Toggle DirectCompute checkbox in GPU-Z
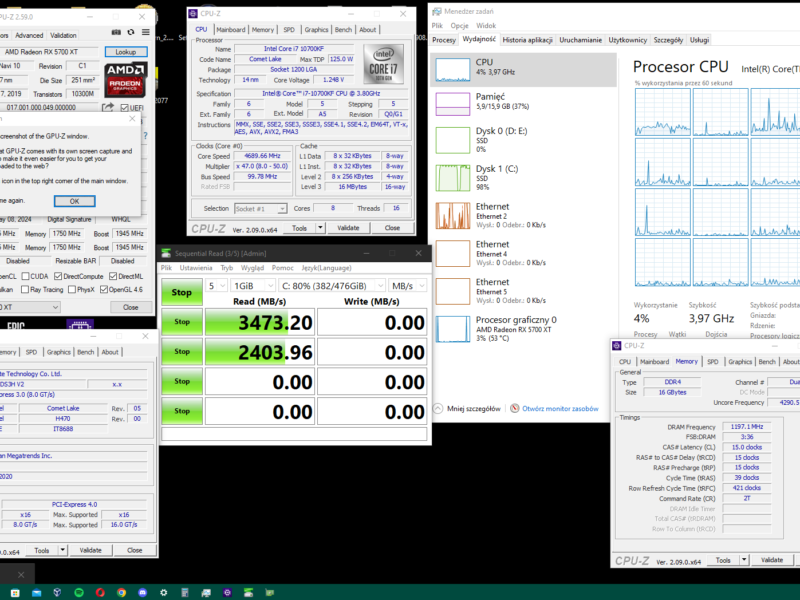 click(58, 276)
